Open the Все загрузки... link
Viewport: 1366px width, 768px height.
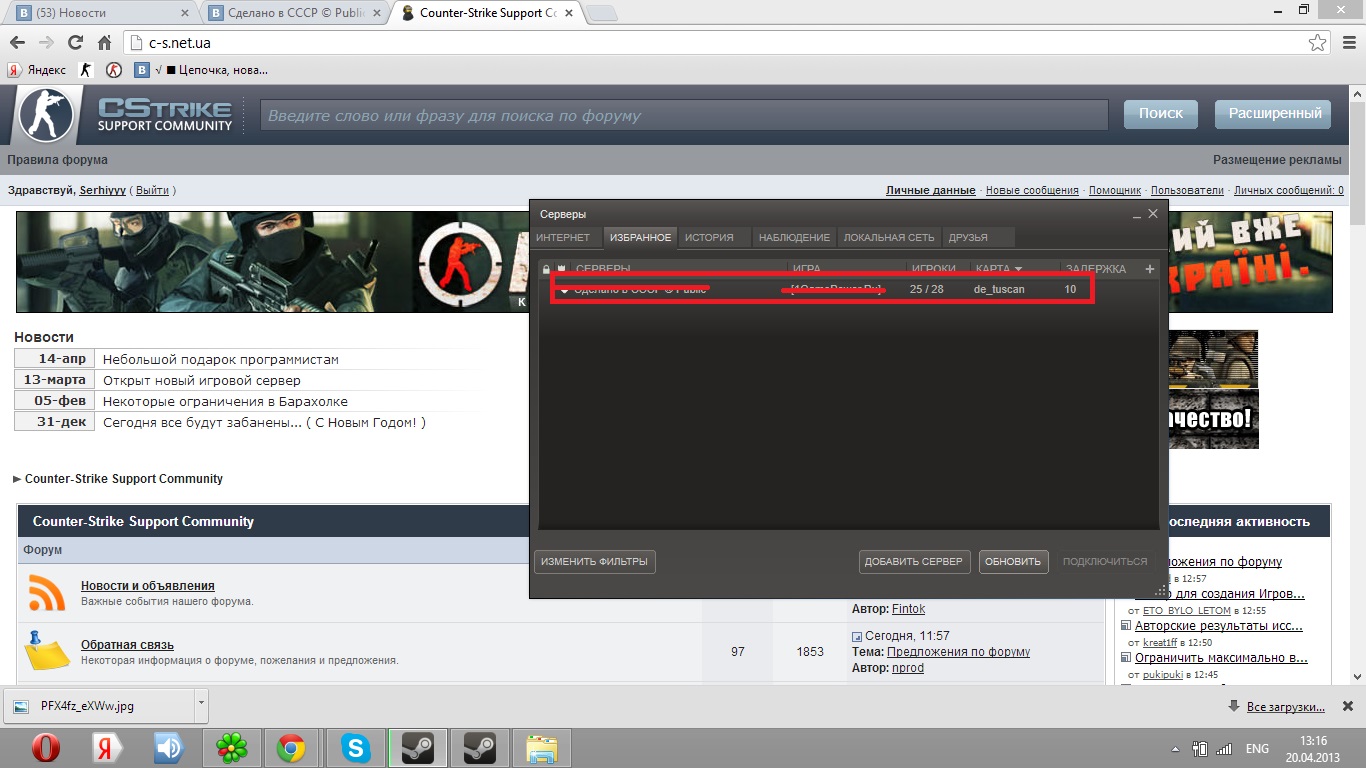click(1286, 707)
